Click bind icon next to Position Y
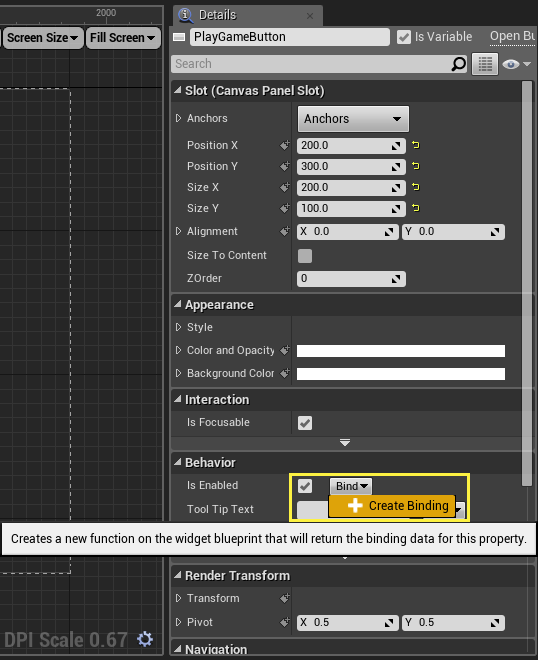The image size is (538, 660). pos(285,166)
